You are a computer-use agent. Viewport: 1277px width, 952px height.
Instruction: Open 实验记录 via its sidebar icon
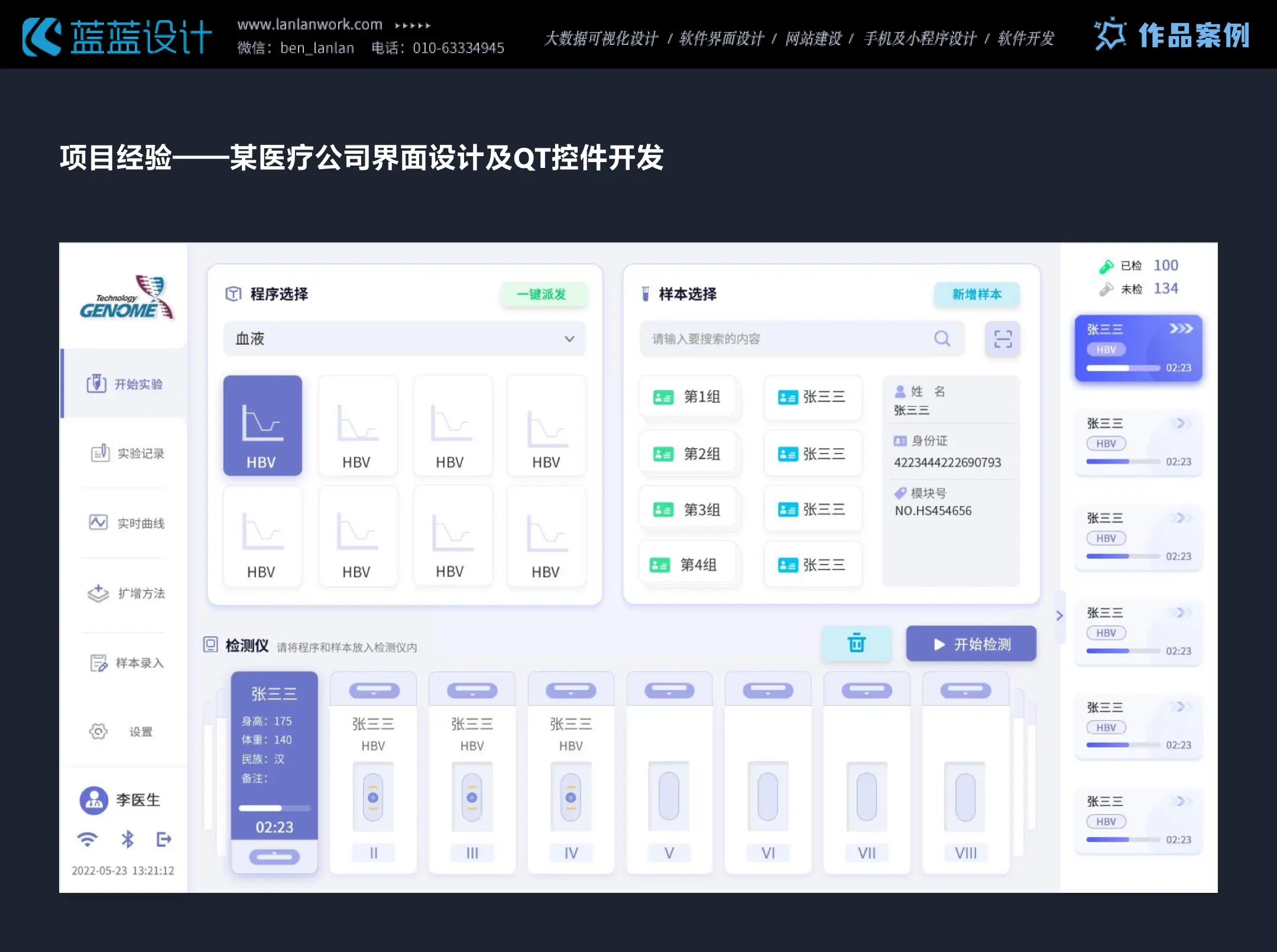101,453
